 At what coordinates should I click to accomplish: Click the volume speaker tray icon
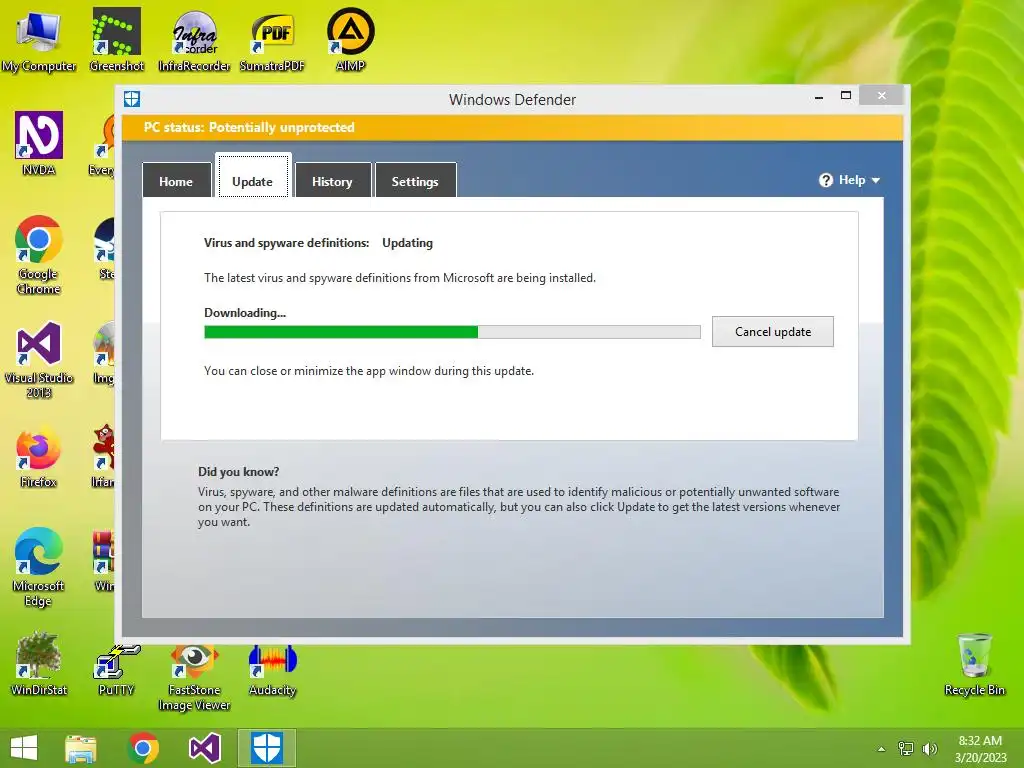tap(929, 748)
